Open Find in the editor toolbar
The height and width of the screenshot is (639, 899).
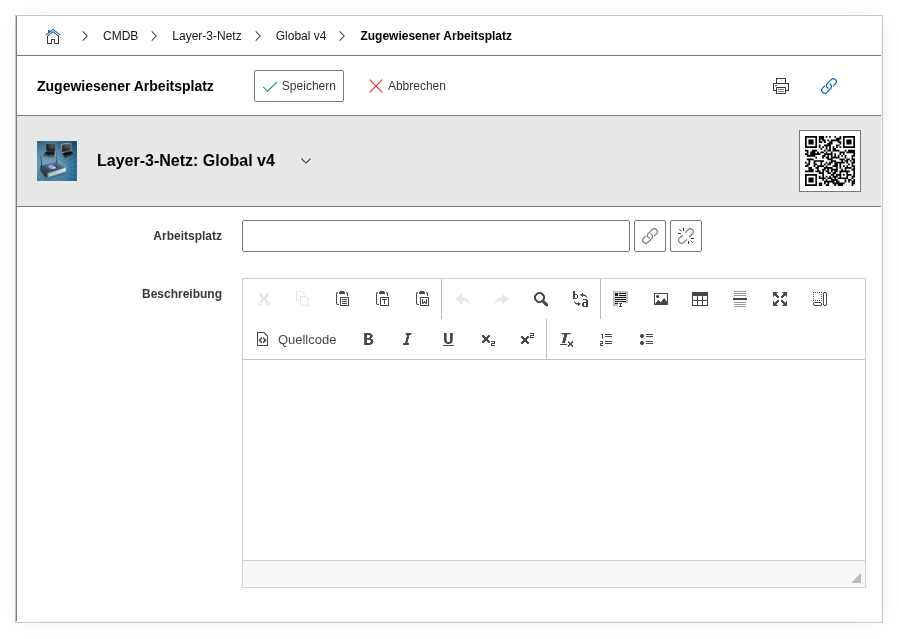(541, 299)
